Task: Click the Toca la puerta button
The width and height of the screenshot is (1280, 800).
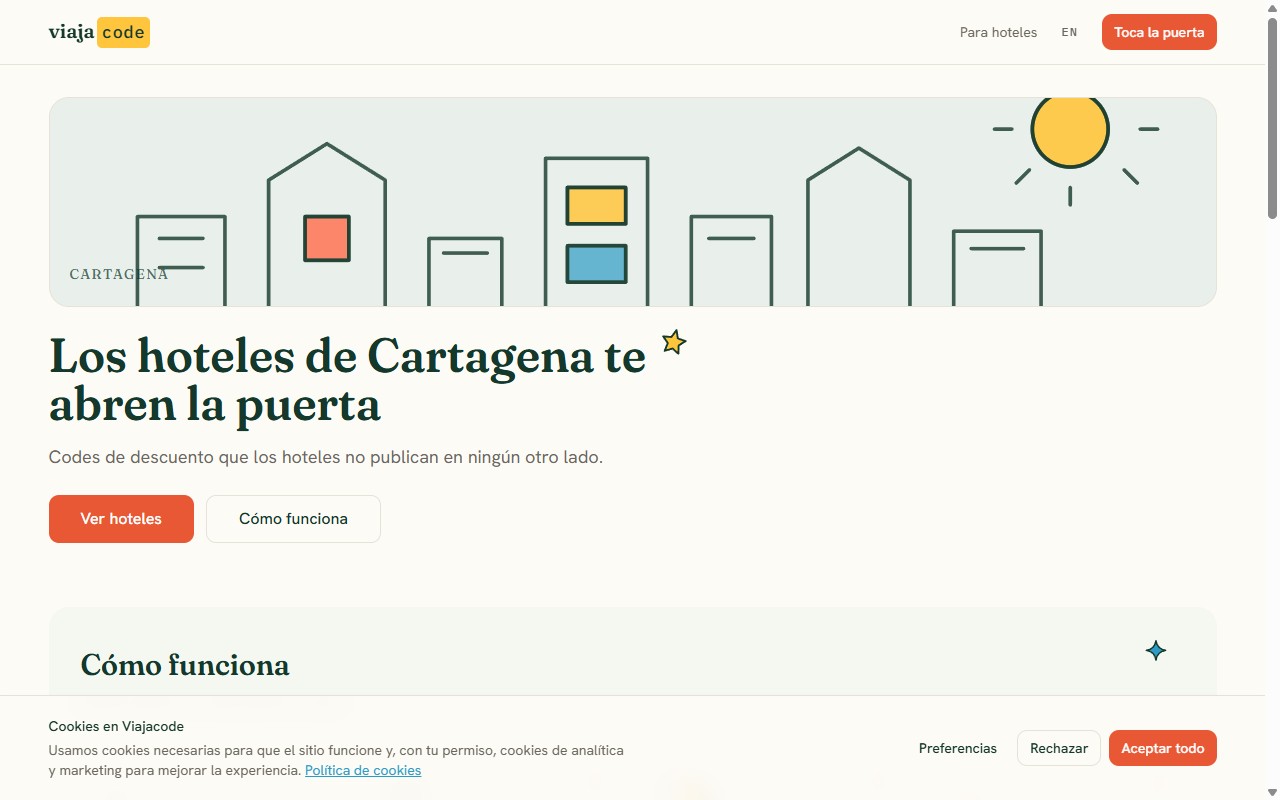Action: (1159, 32)
